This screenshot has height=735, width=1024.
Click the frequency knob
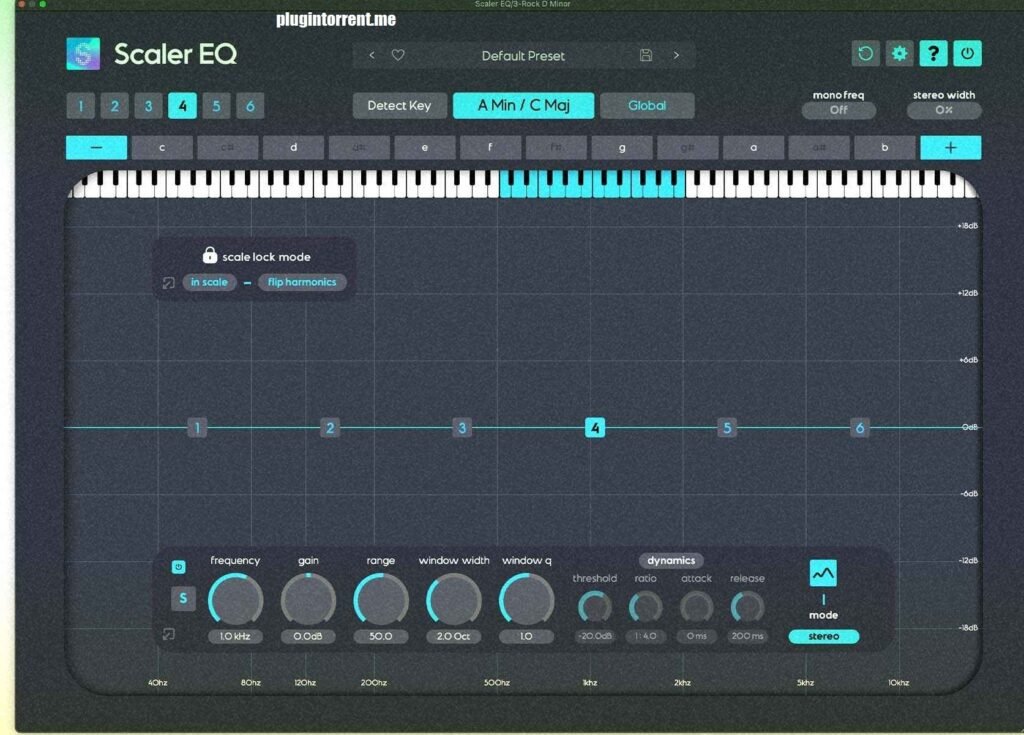[235, 600]
